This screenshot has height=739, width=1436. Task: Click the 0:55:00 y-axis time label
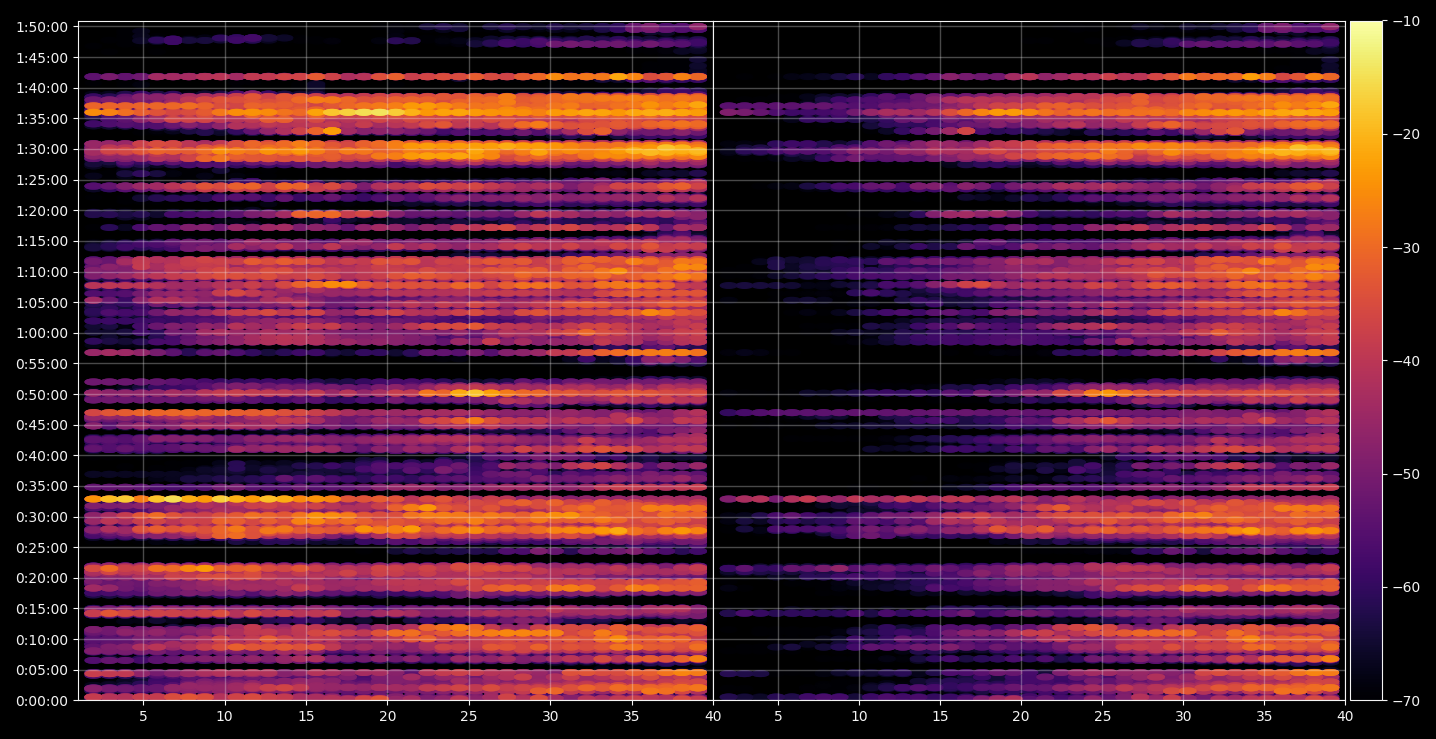tap(42, 364)
